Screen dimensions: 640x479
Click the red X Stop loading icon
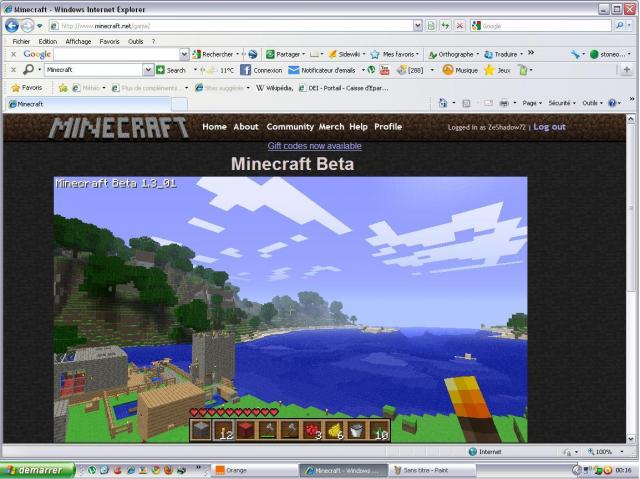(x=460, y=26)
